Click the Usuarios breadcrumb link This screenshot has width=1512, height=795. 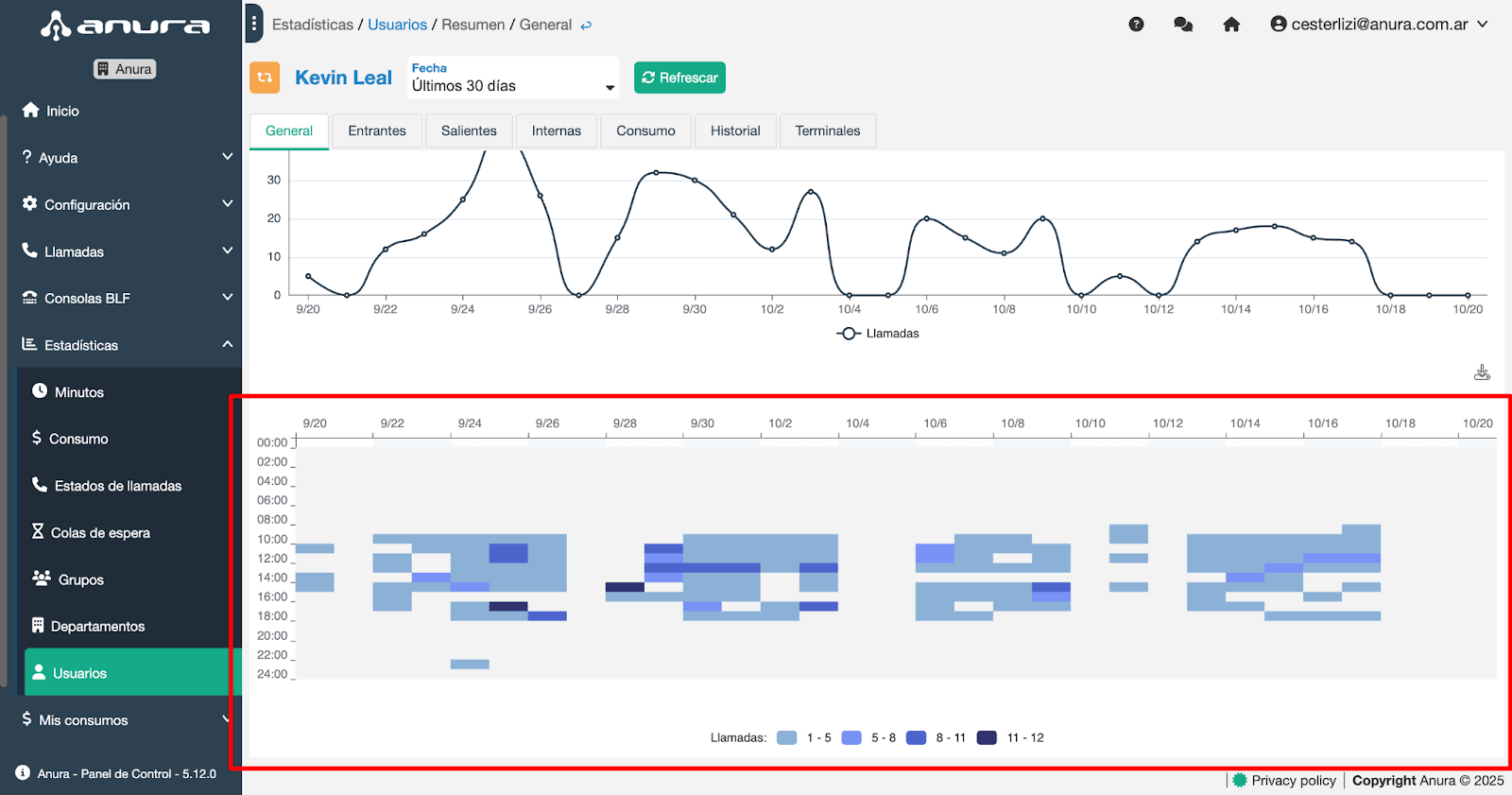(x=397, y=25)
